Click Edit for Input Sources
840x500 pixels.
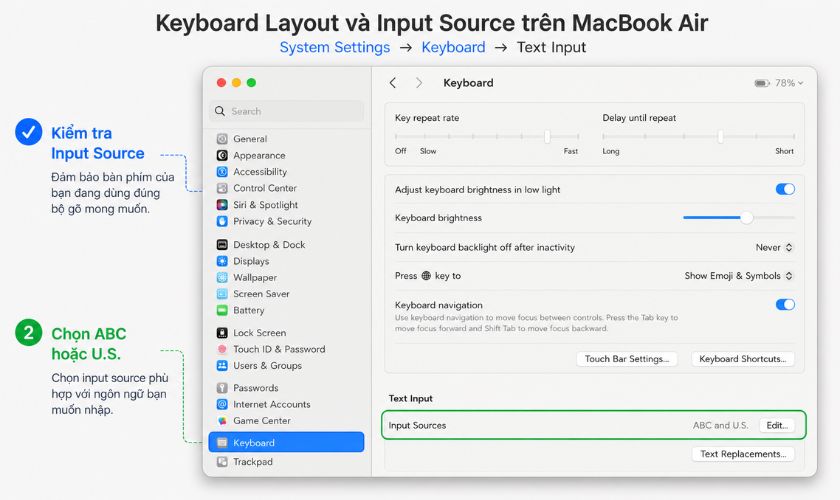[x=777, y=426]
